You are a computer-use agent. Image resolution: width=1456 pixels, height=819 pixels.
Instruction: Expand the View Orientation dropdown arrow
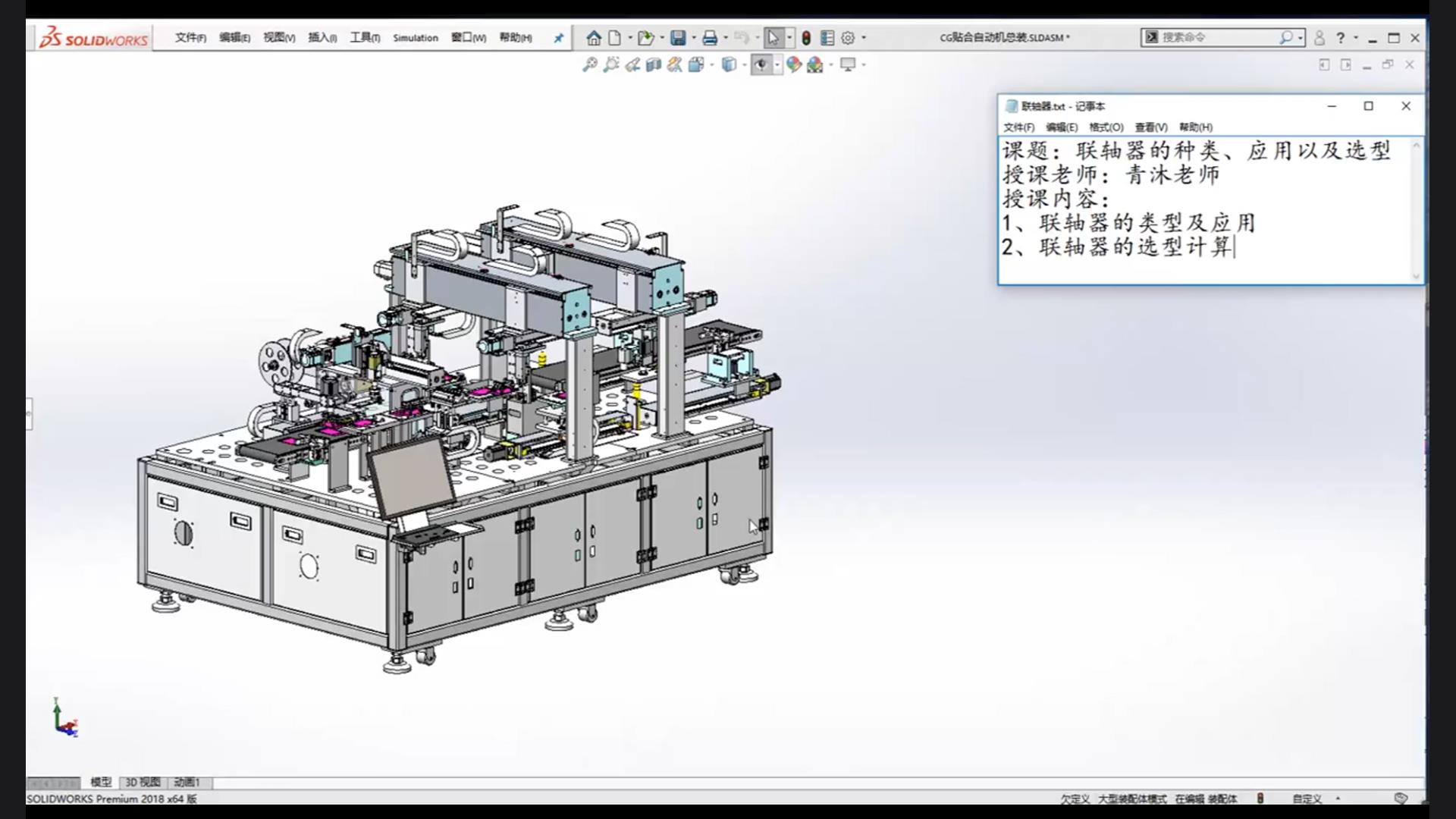pyautogui.click(x=712, y=64)
